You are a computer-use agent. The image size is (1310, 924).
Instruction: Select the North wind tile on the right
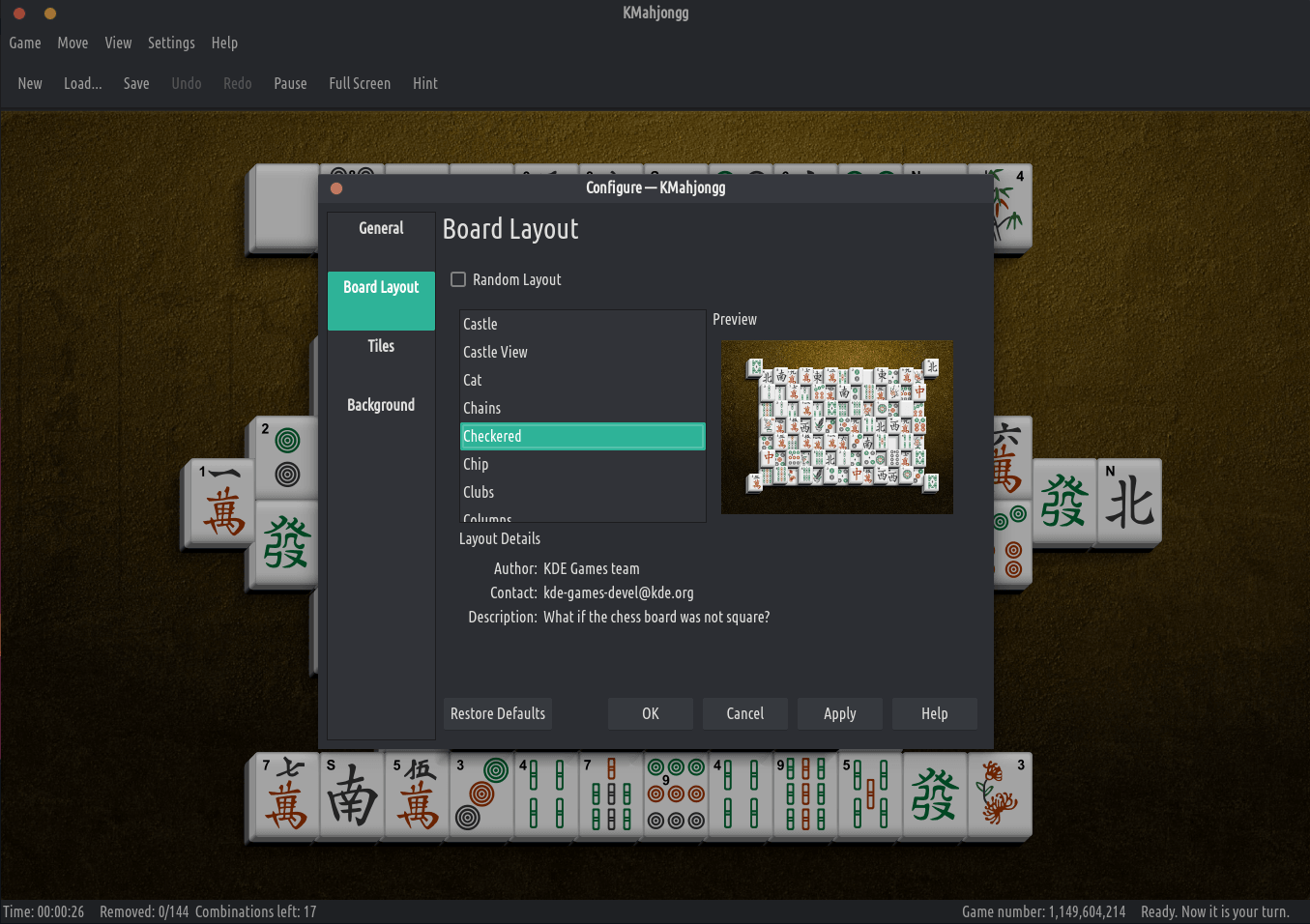[1129, 502]
